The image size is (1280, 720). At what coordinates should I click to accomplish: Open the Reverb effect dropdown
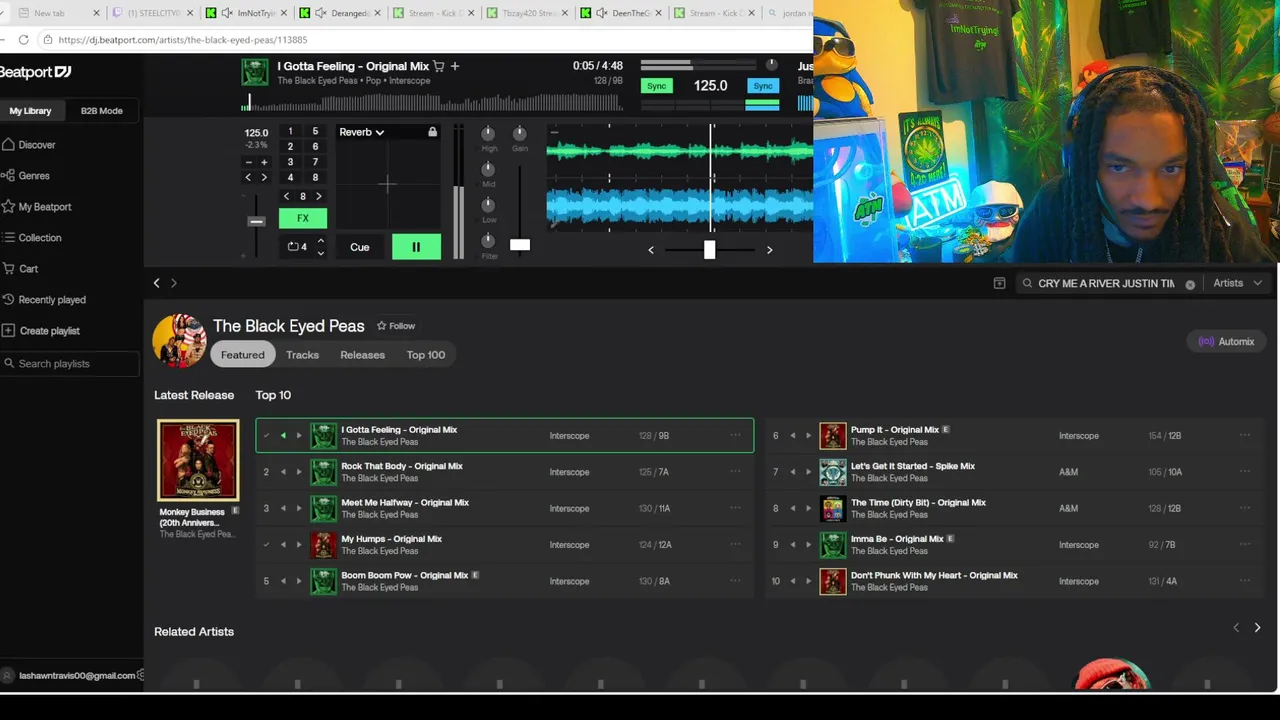pos(362,132)
